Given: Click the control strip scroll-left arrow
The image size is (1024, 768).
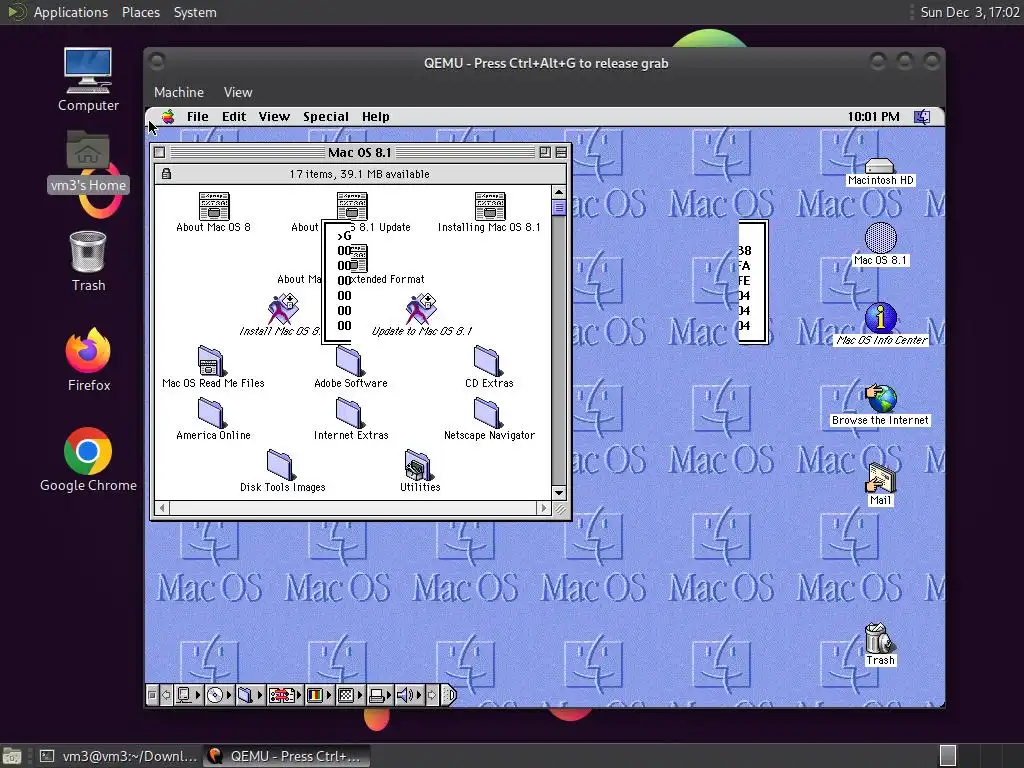Looking at the screenshot, I should pyautogui.click(x=166, y=696).
